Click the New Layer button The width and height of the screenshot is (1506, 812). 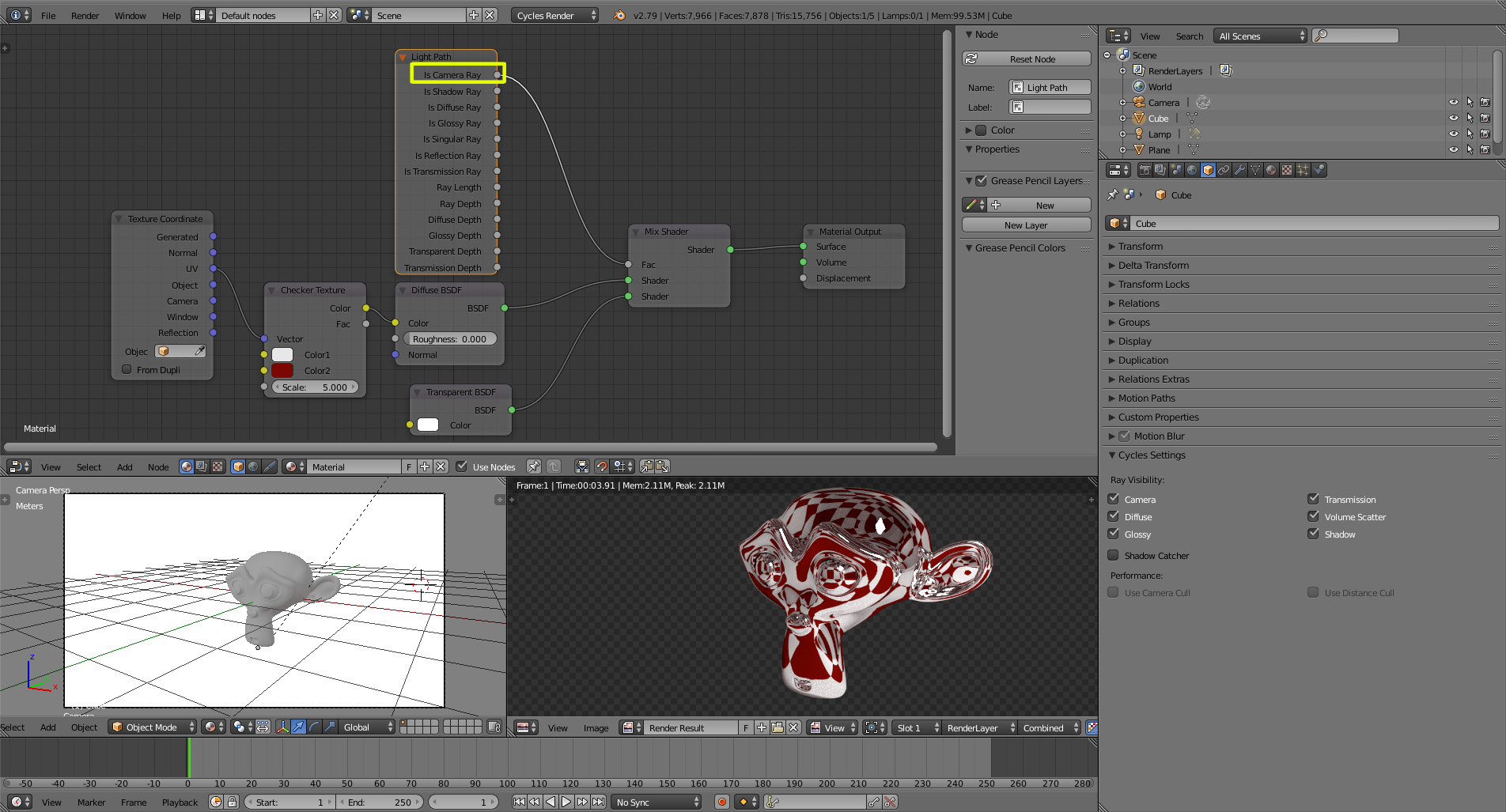(1027, 225)
